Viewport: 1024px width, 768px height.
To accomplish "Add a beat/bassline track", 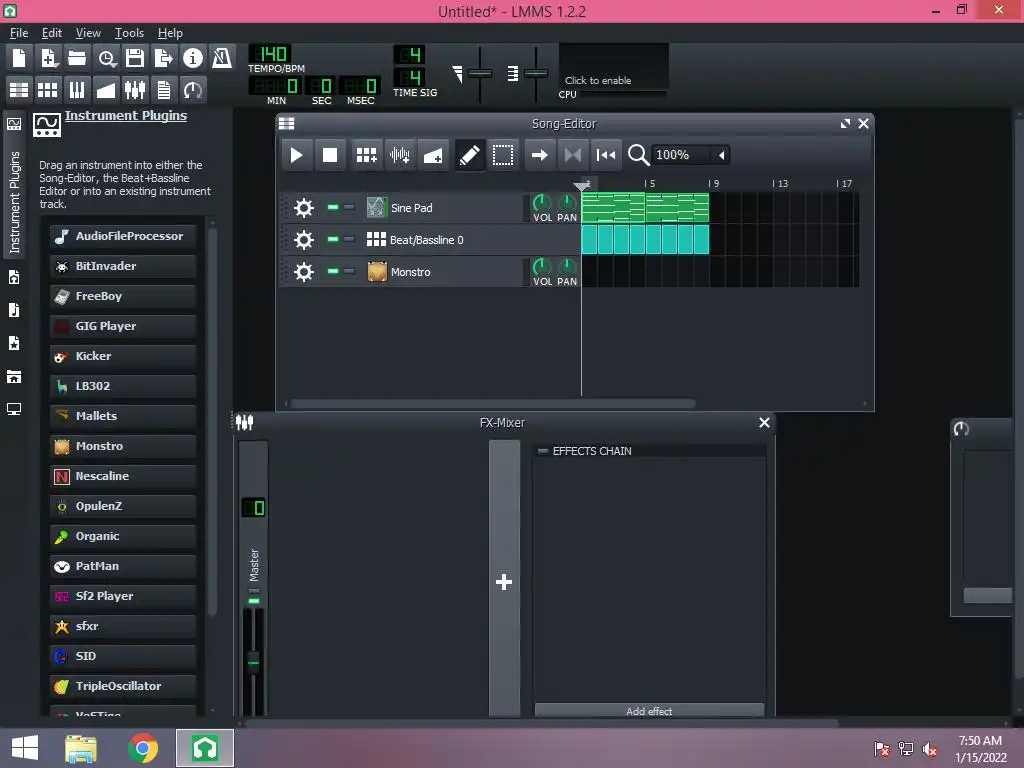I will click(x=366, y=155).
